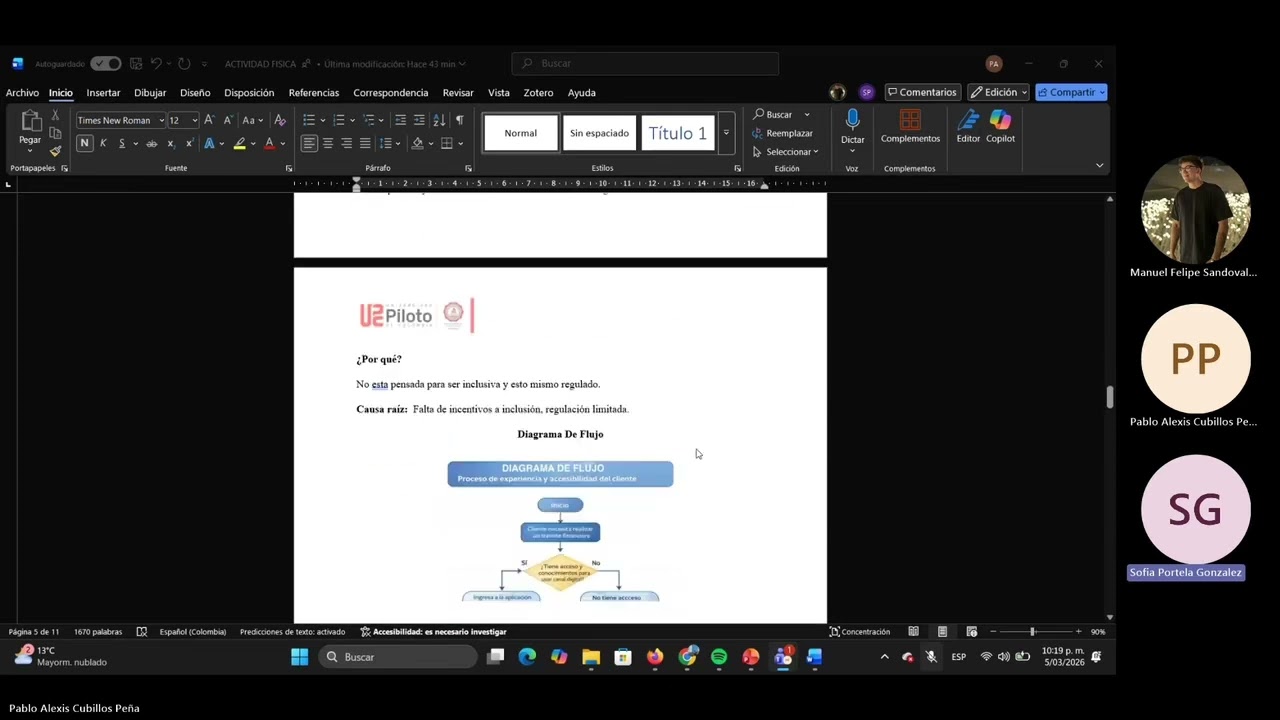Open the Times New Roman font dropdown

121,120
